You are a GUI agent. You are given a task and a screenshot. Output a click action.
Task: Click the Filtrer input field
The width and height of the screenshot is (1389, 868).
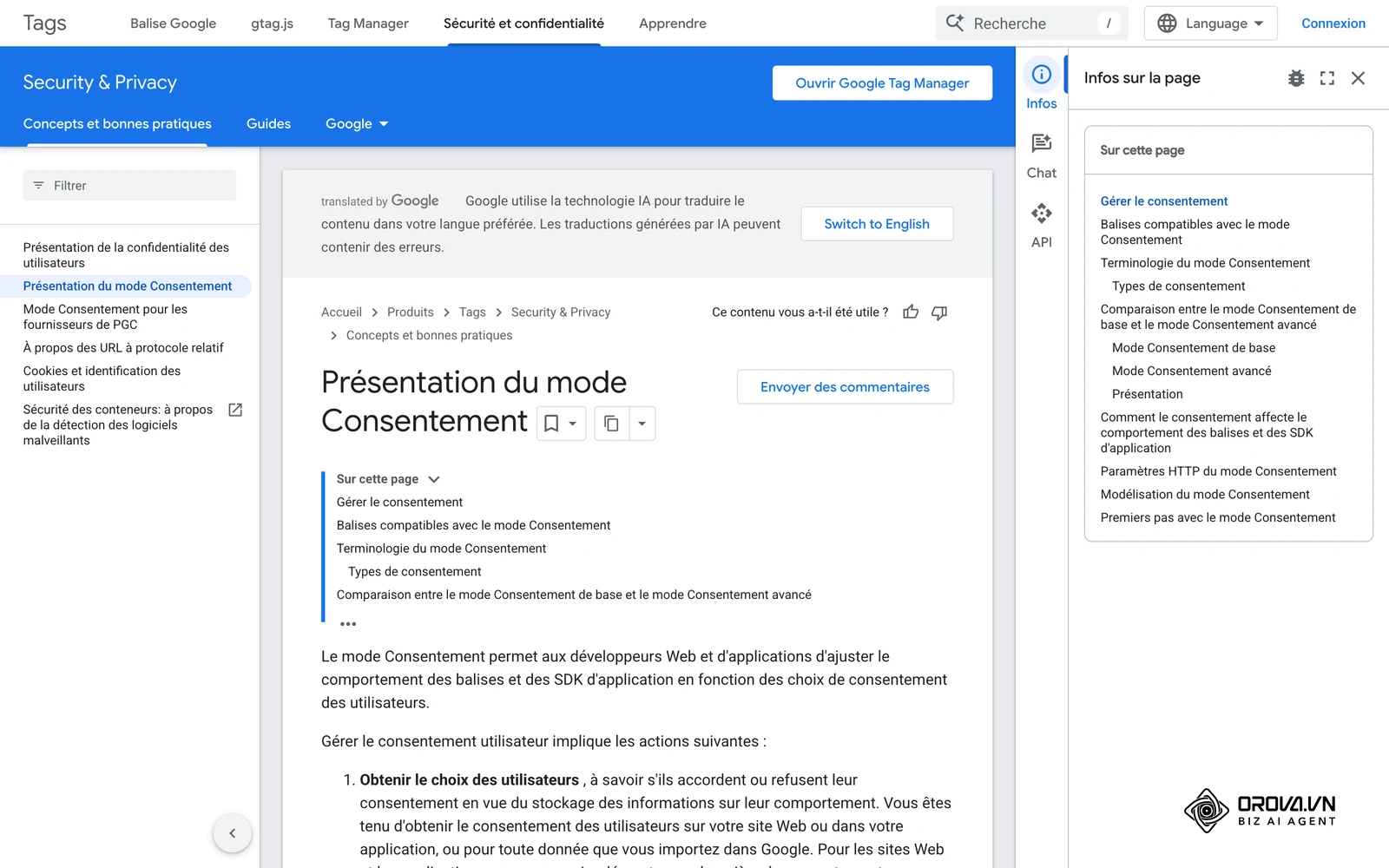tap(129, 186)
